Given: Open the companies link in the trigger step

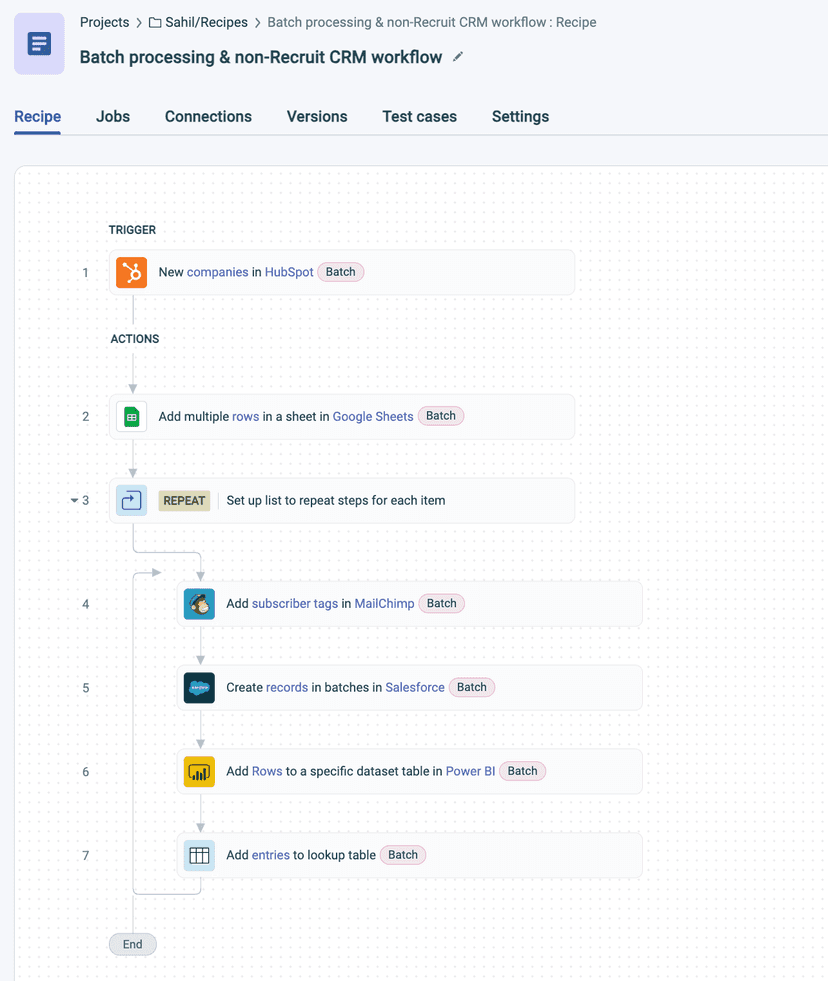Looking at the screenshot, I should tap(219, 271).
